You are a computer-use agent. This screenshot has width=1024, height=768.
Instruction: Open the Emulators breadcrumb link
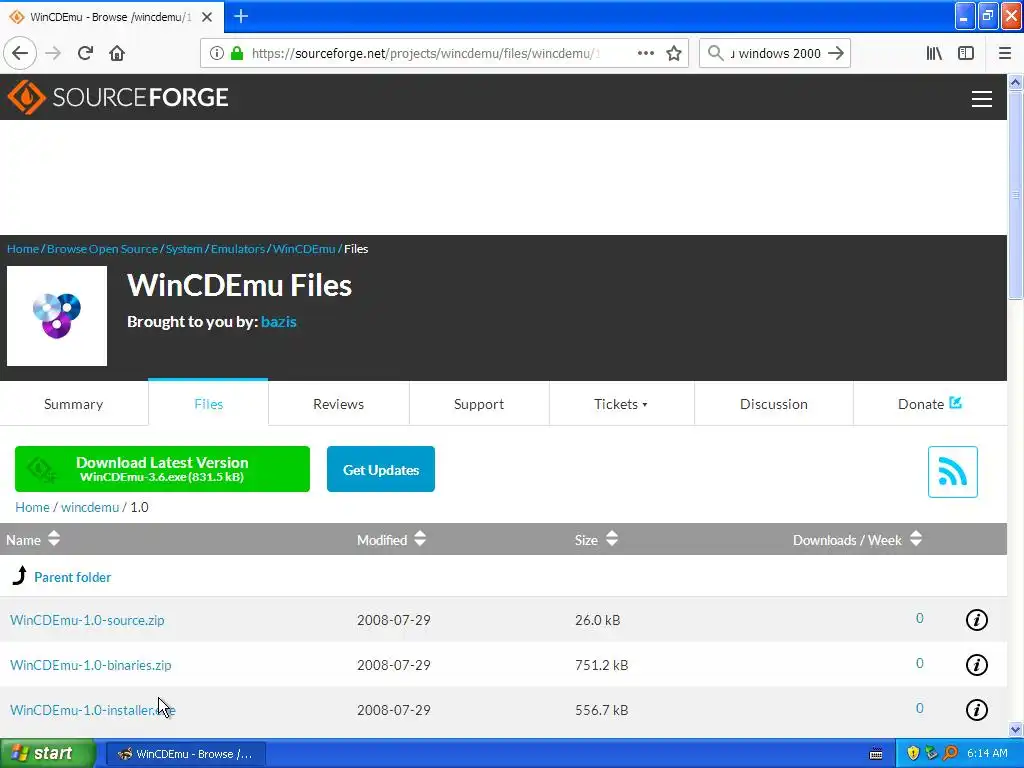[x=238, y=249]
